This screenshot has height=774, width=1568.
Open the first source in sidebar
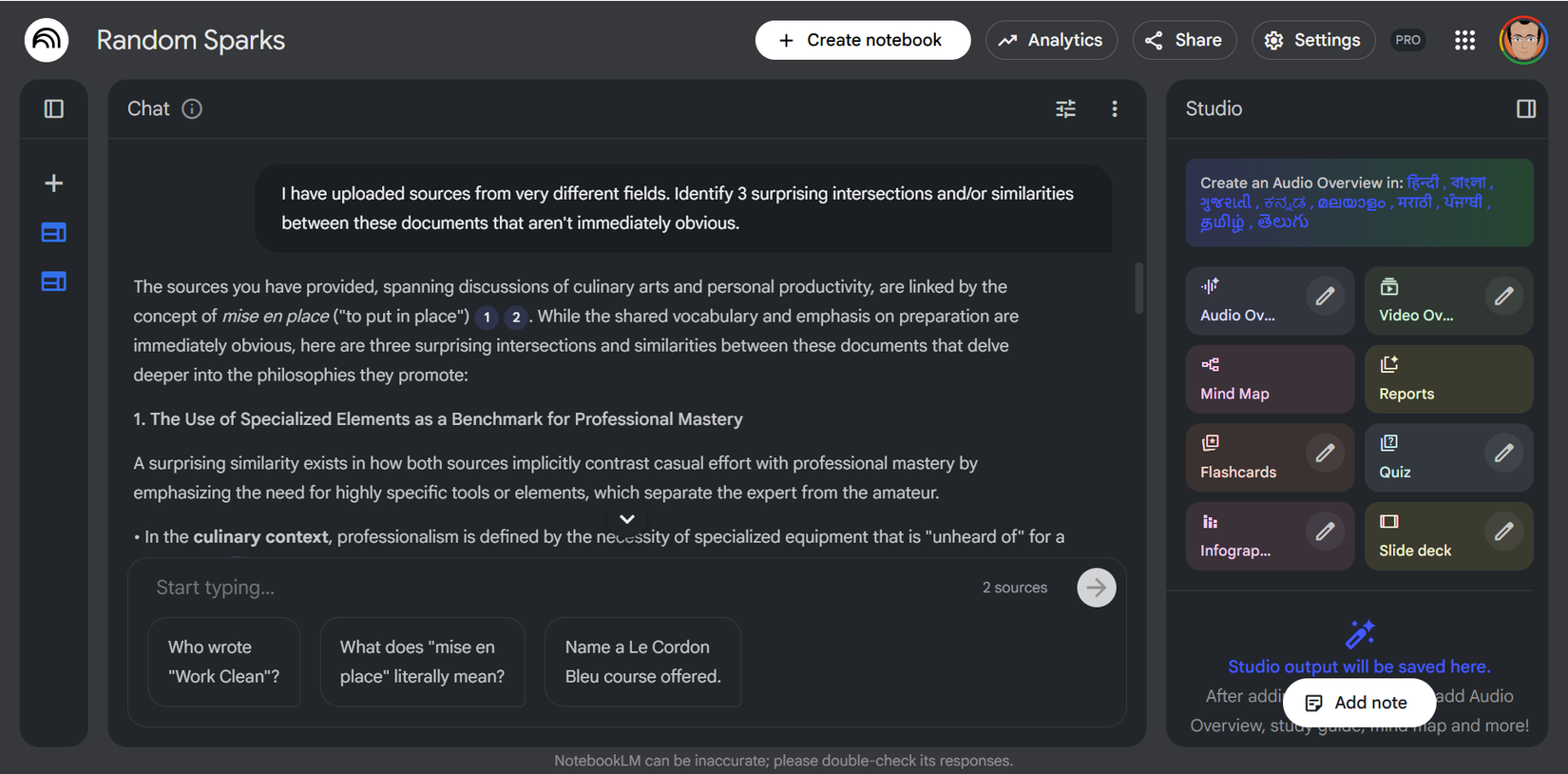point(54,232)
